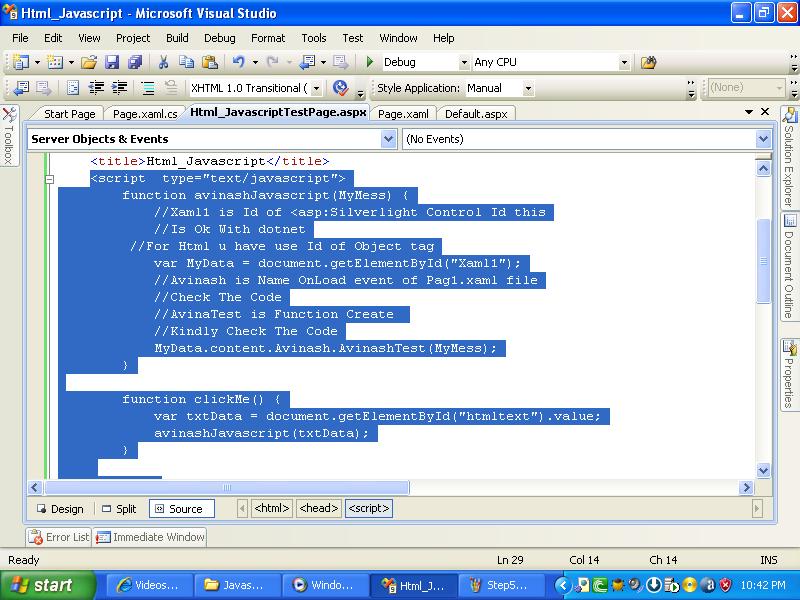This screenshot has width=800, height=600.
Task: Open the Error List panel
Action: coord(59,537)
